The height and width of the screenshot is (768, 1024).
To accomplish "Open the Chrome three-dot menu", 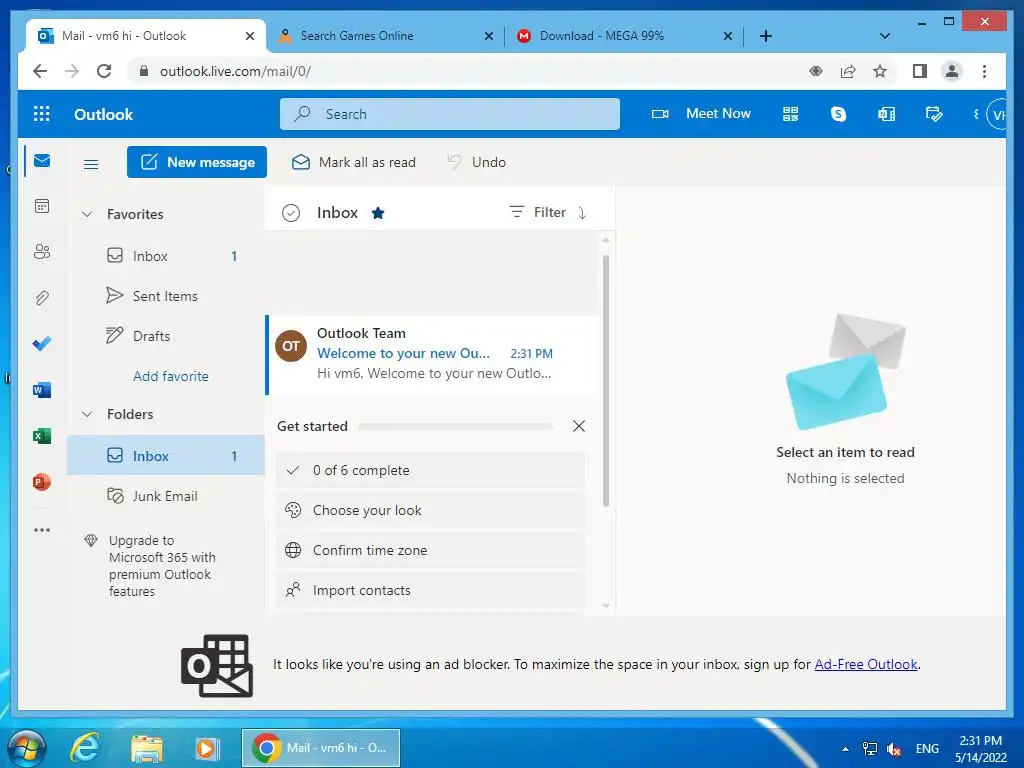I will (984, 71).
